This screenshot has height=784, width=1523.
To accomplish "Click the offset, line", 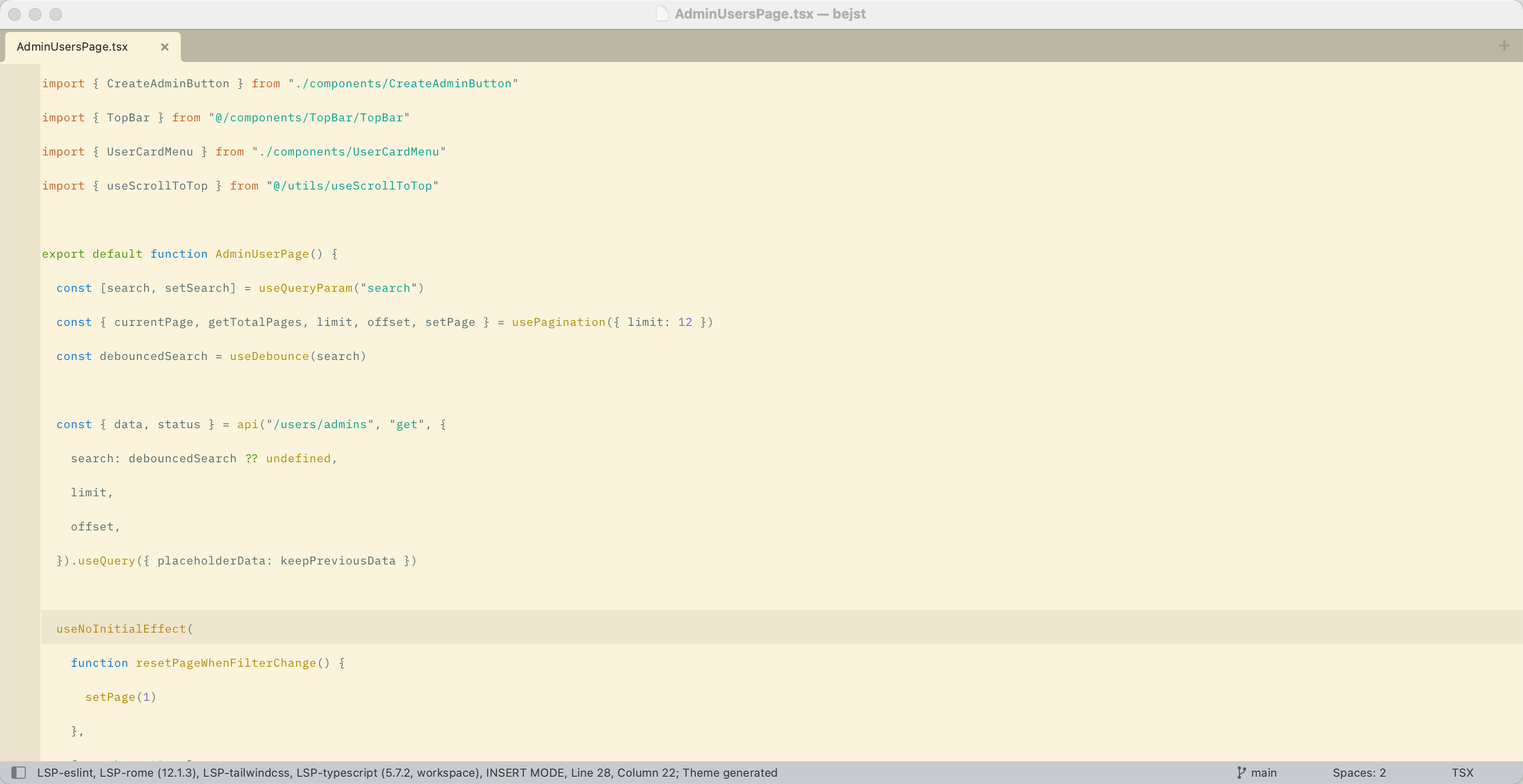I will [95, 526].
